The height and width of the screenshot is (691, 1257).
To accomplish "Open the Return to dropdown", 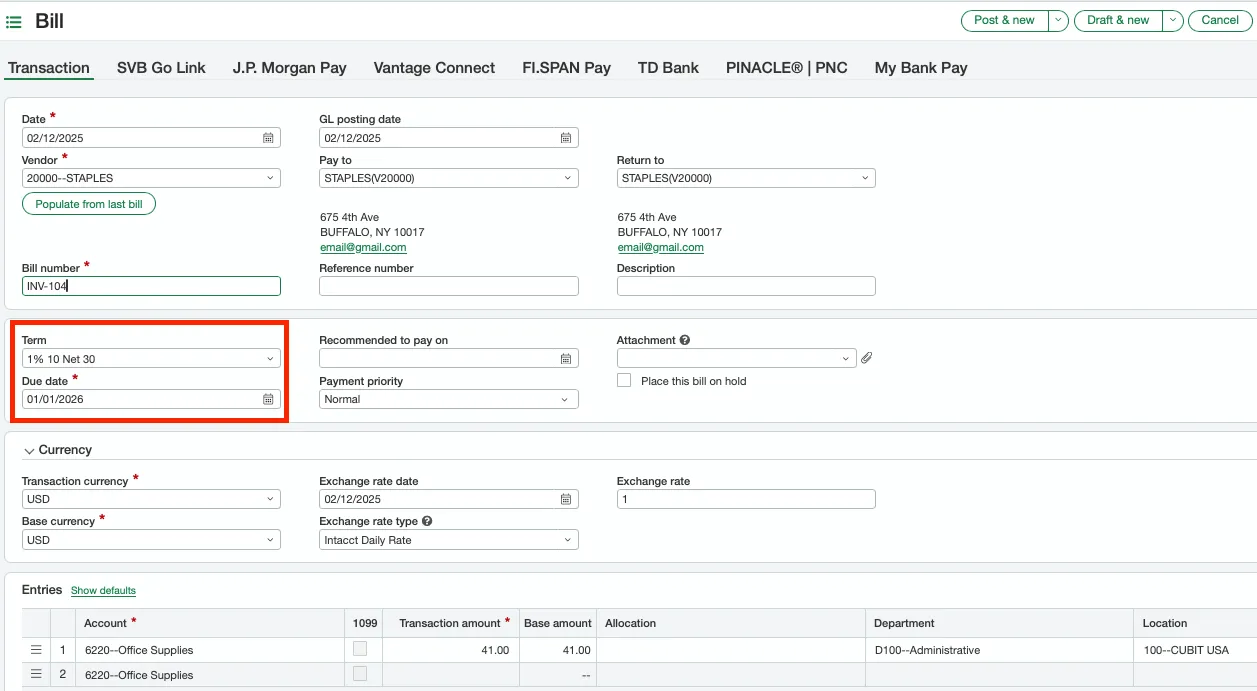I will point(746,178).
